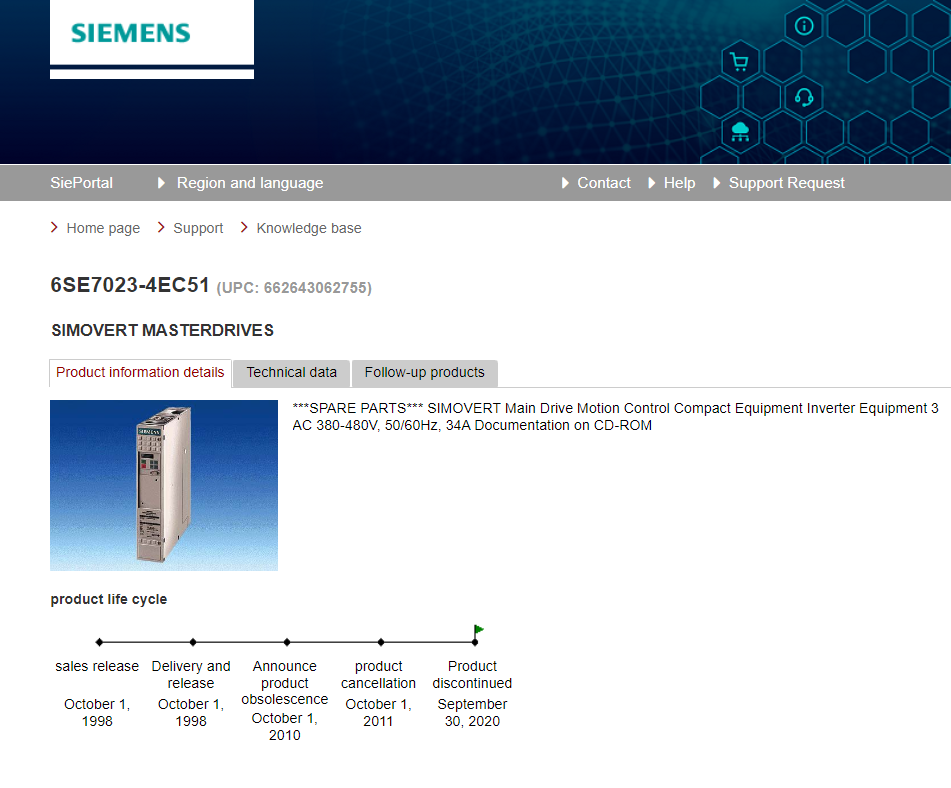Viewport: 951px width, 788px height.
Task: Go to Knowledge base breadcrumb
Action: pos(308,228)
